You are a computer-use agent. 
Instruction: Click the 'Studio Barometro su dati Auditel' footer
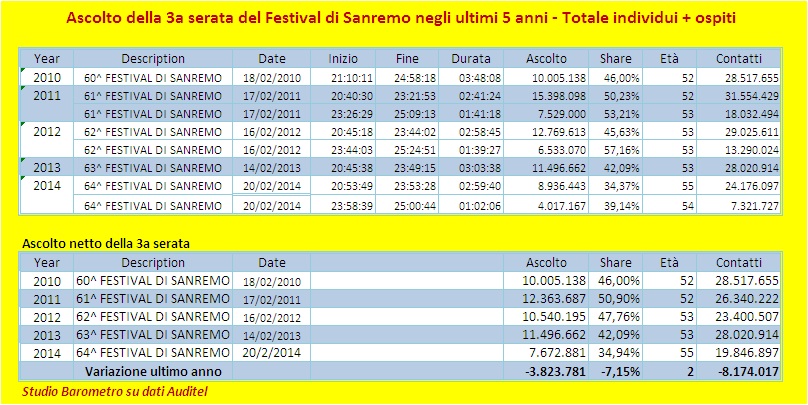click(115, 392)
